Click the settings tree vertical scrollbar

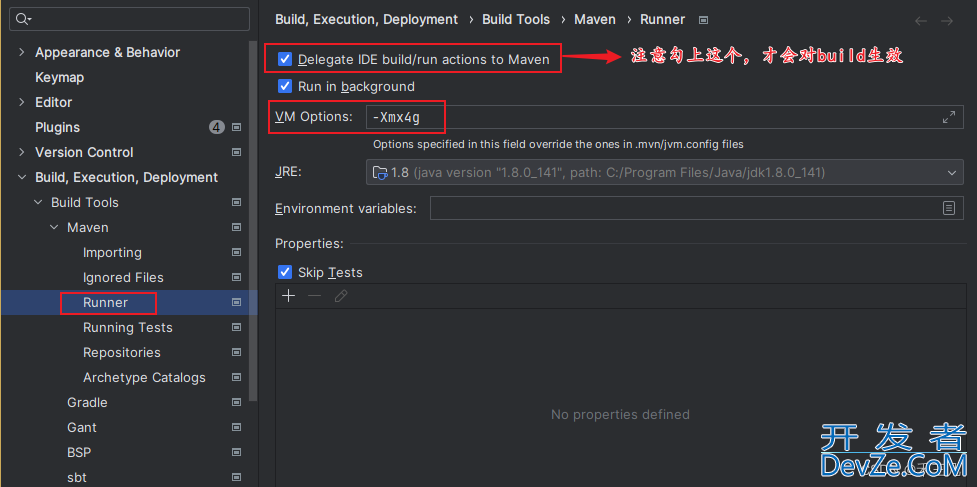(x=253, y=221)
